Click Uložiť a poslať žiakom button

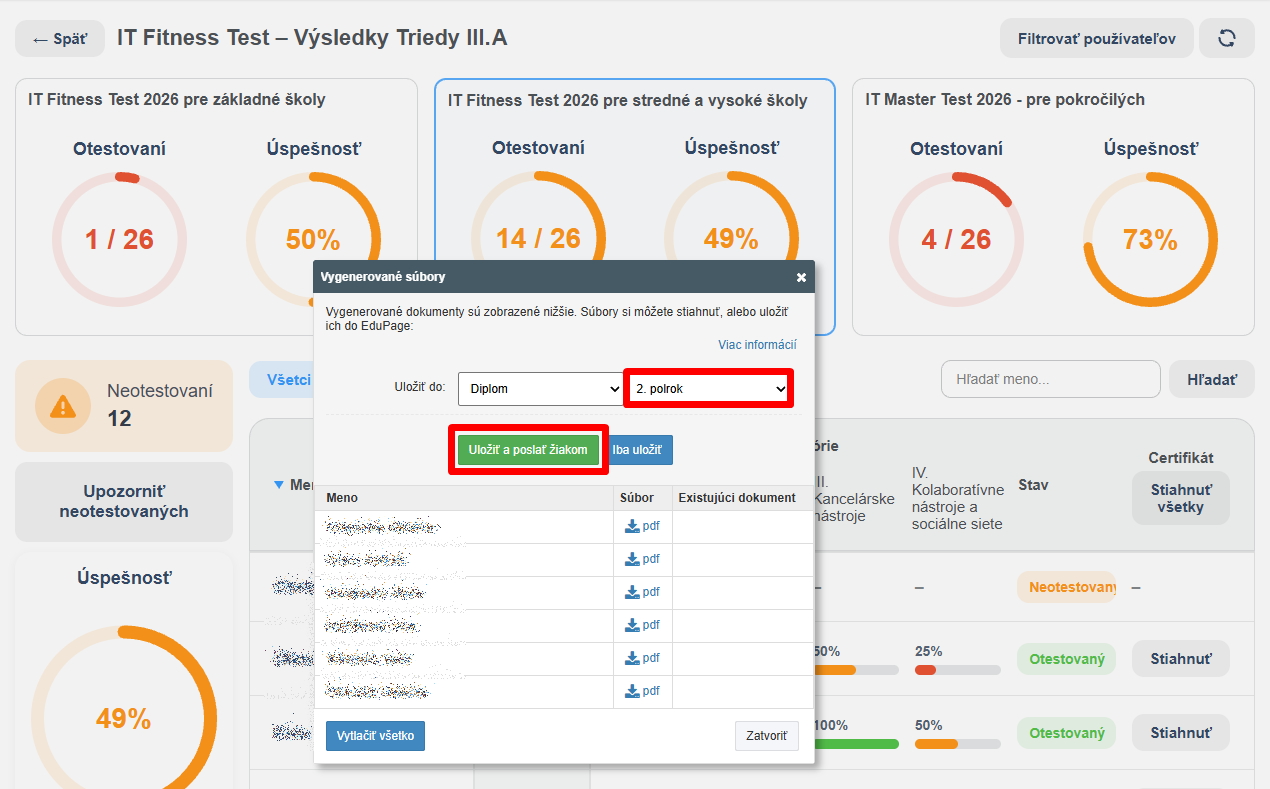(528, 450)
